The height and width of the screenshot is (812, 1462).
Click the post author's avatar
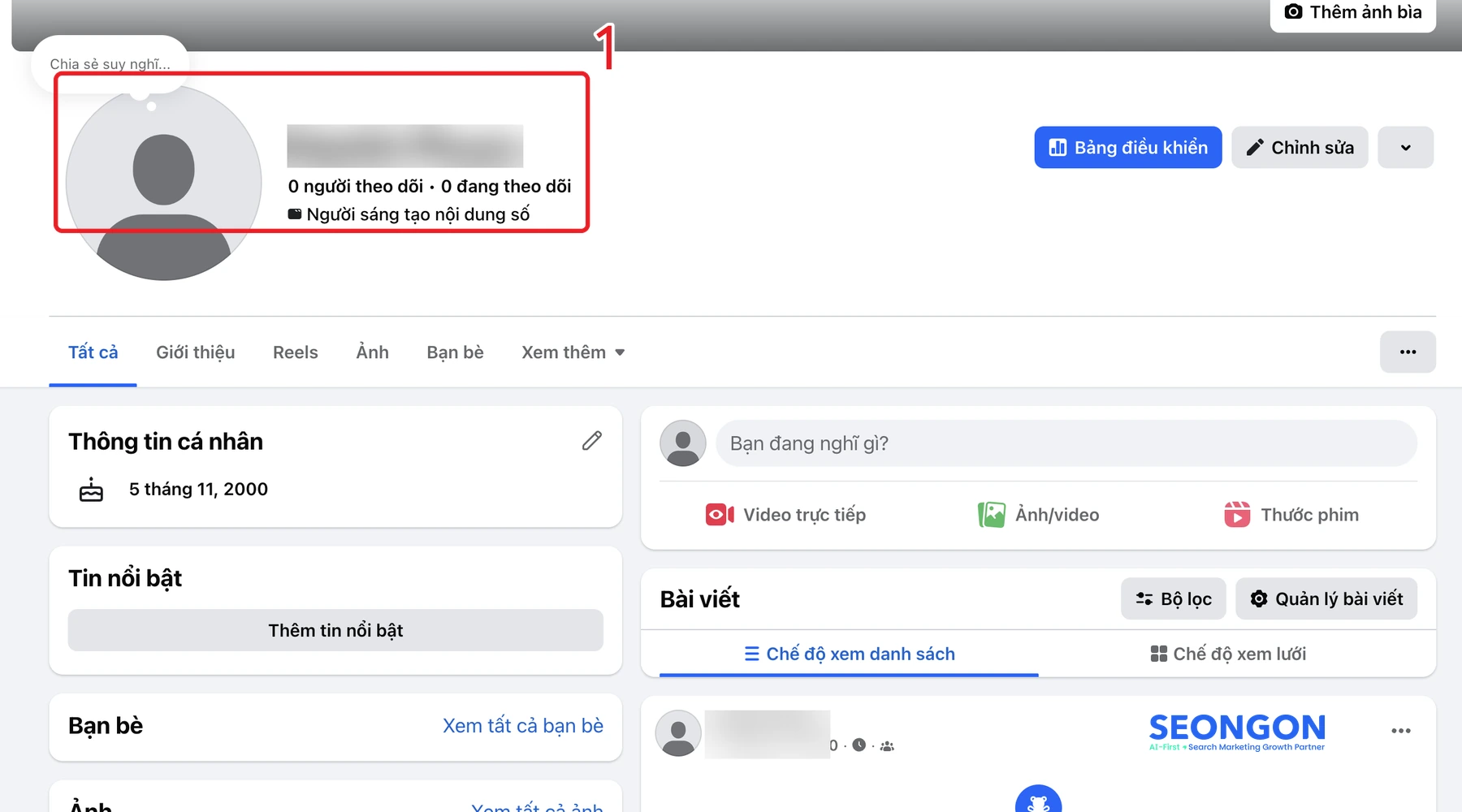click(678, 733)
